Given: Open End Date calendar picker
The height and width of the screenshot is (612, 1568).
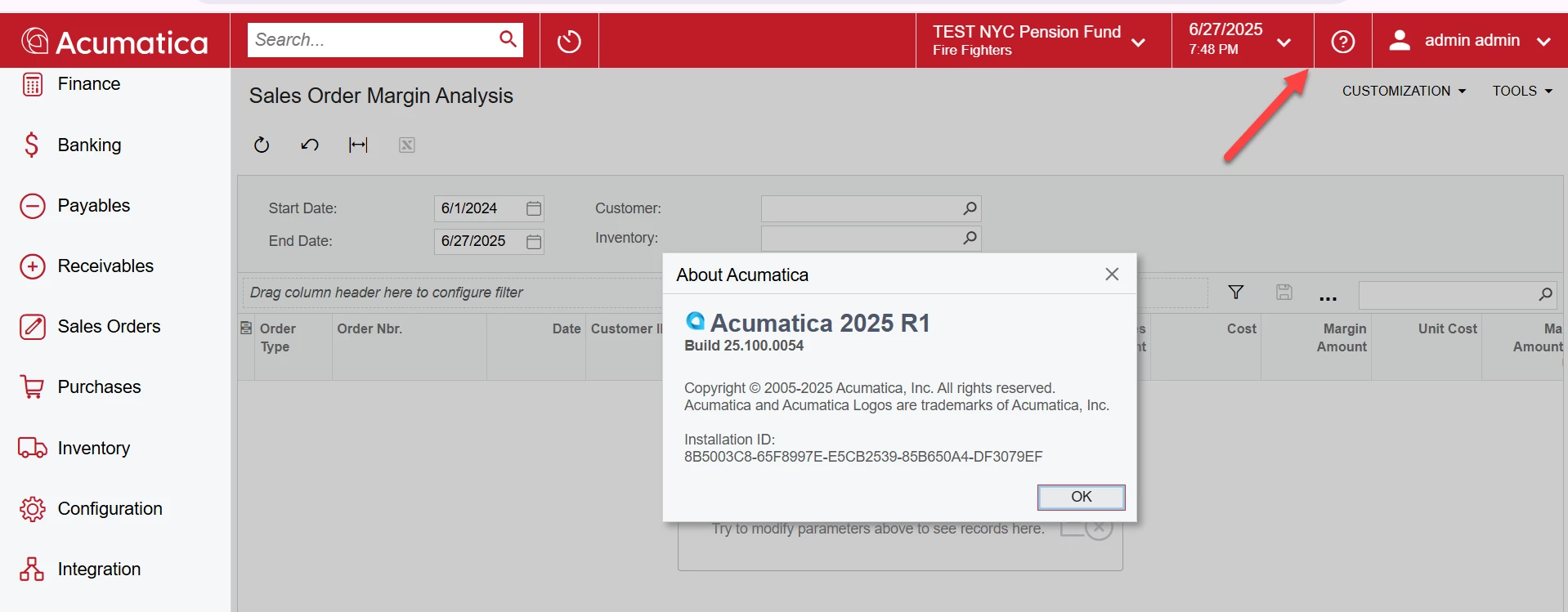Looking at the screenshot, I should [534, 241].
